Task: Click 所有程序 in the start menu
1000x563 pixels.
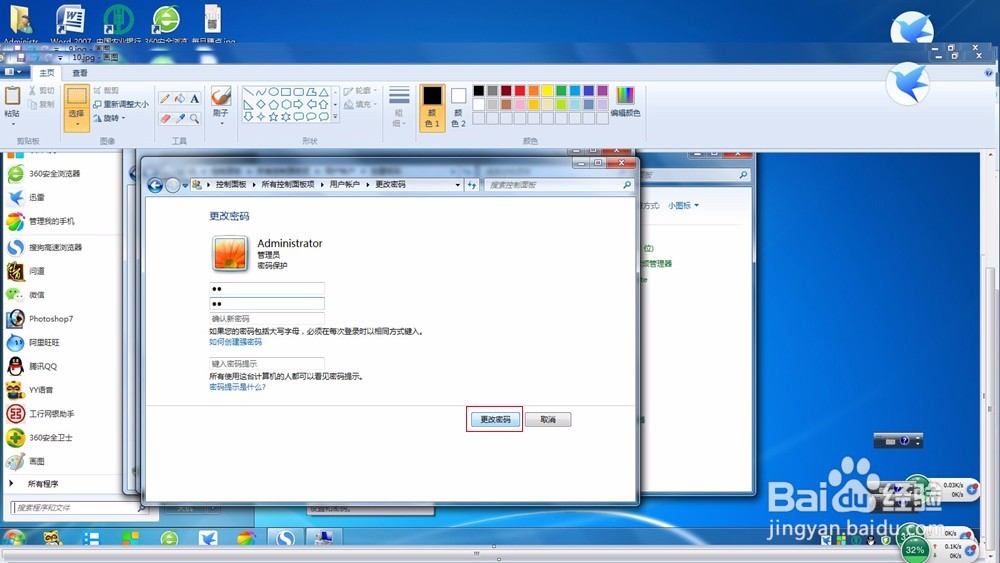Action: coord(43,484)
